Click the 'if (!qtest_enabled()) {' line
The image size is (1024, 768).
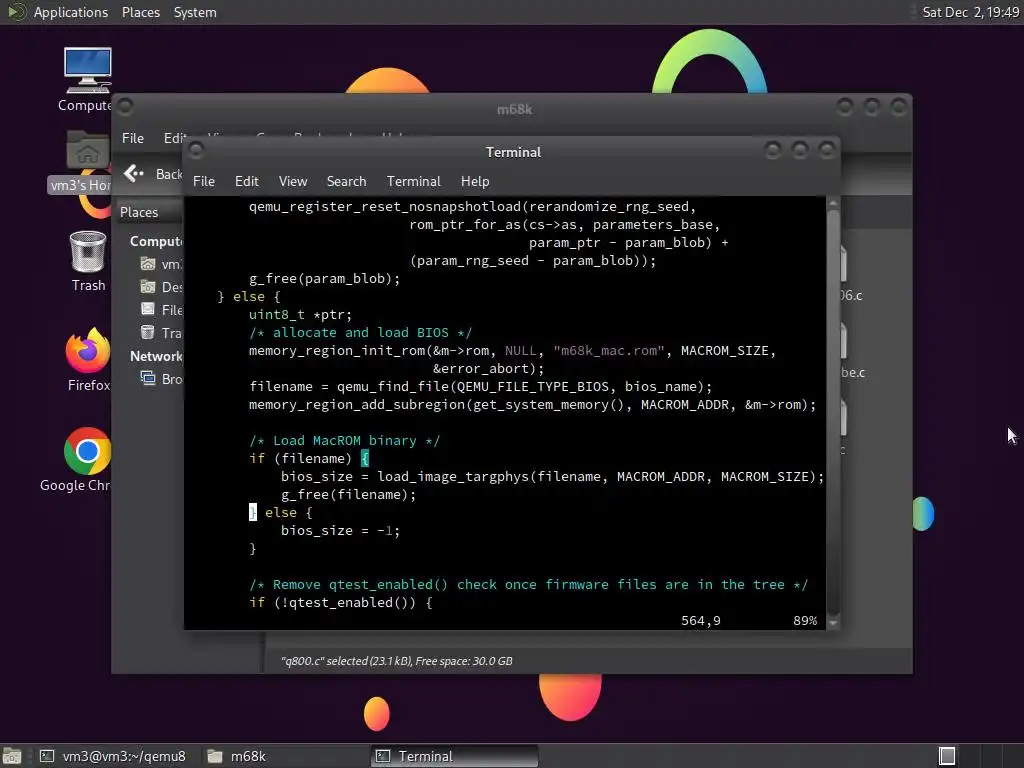[340, 603]
